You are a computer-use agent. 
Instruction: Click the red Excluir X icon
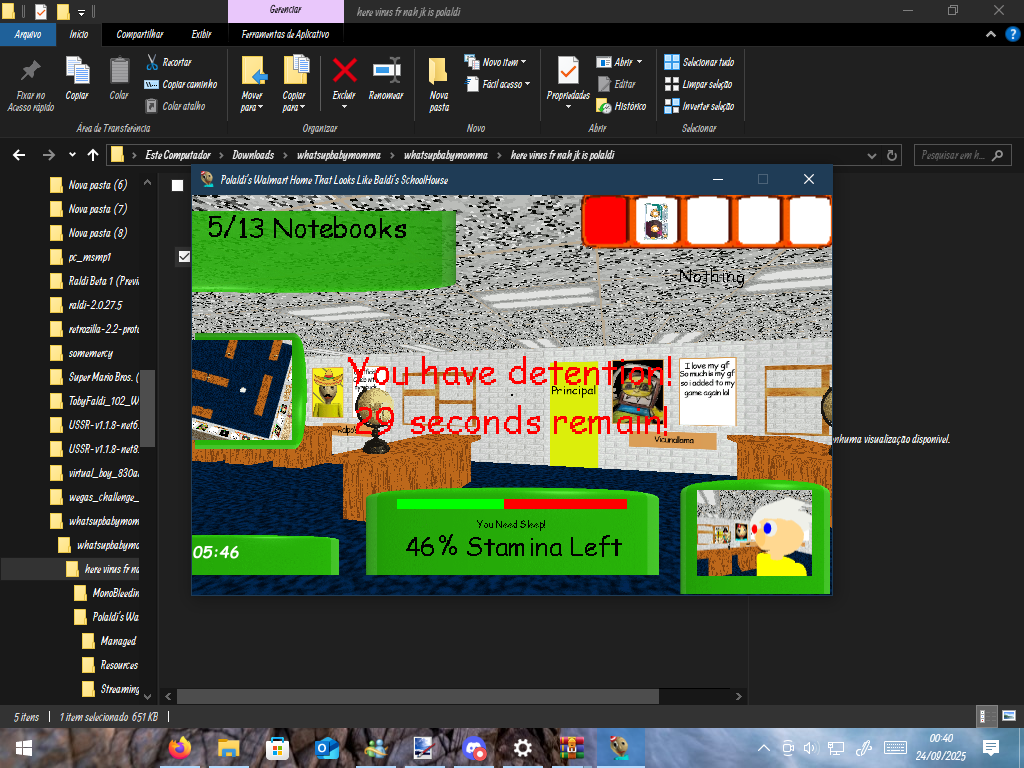(344, 70)
